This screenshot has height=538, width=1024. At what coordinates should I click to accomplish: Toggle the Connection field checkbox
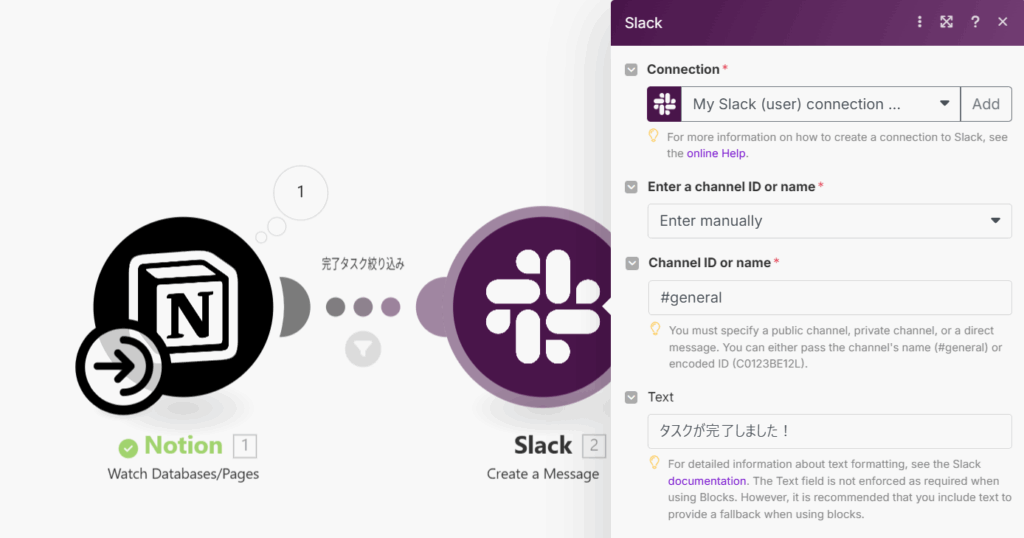[x=631, y=69]
